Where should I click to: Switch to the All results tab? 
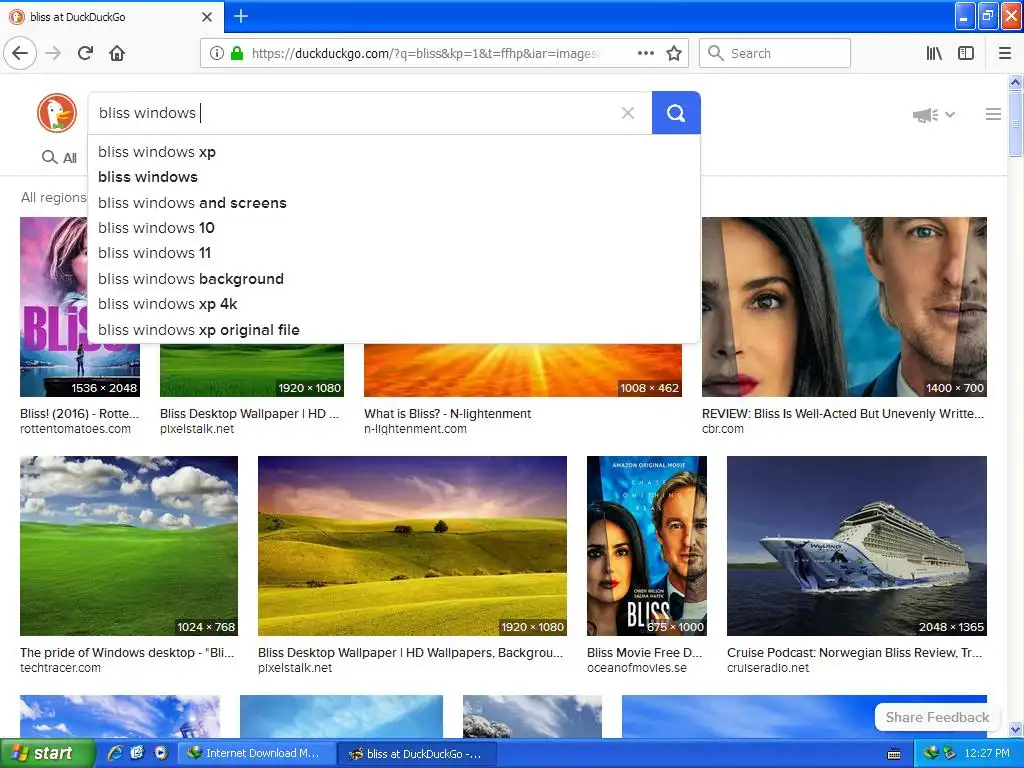(59, 157)
